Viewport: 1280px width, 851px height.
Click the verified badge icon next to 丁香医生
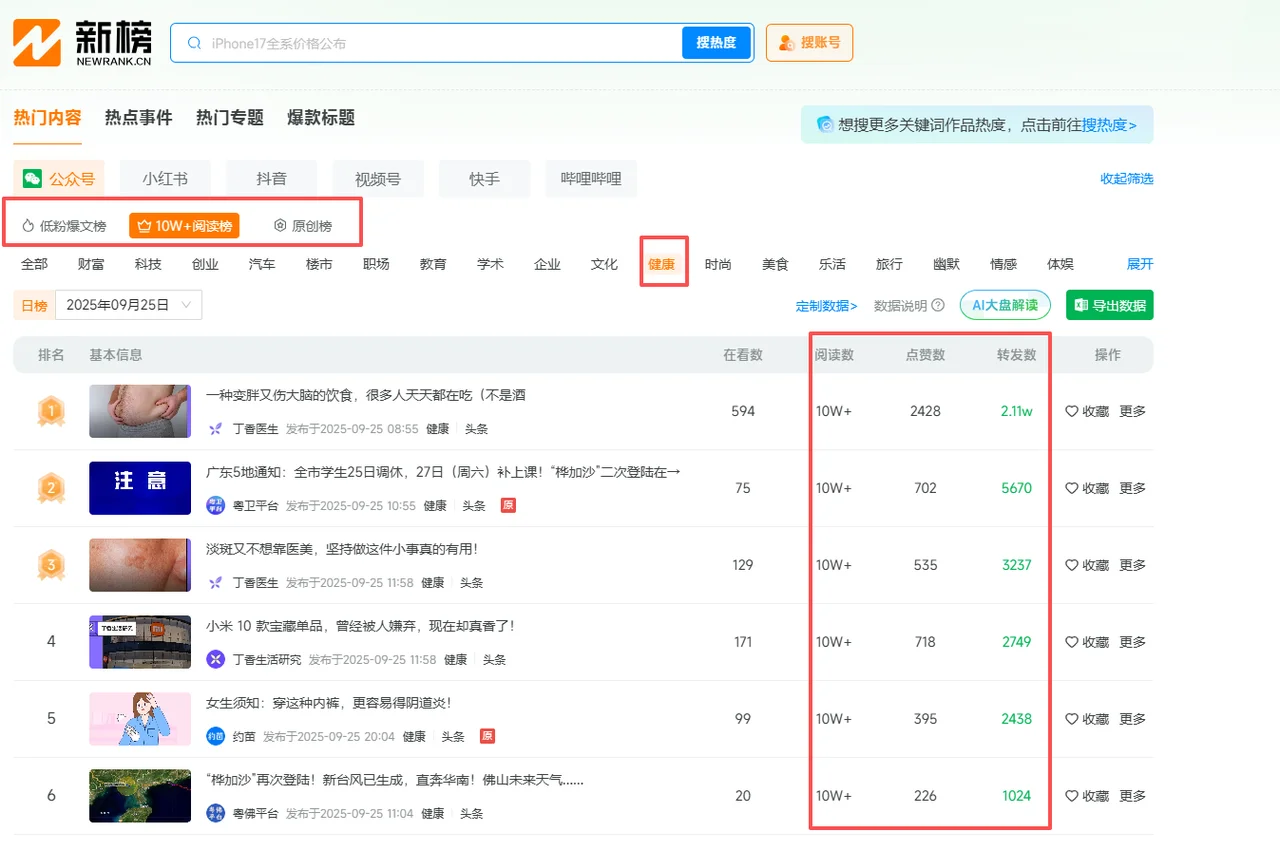(x=216, y=428)
